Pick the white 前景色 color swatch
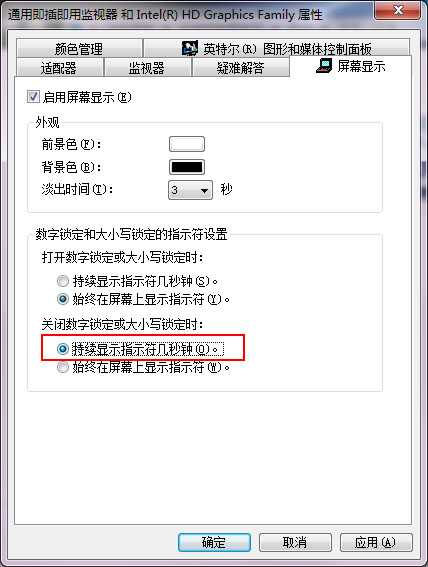 [187, 144]
